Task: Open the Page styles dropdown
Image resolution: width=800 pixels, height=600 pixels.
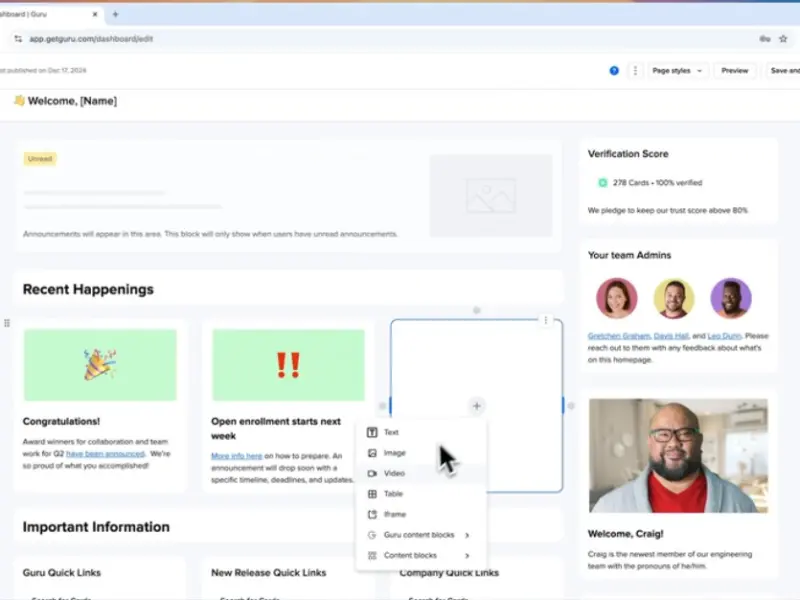Action: click(677, 70)
